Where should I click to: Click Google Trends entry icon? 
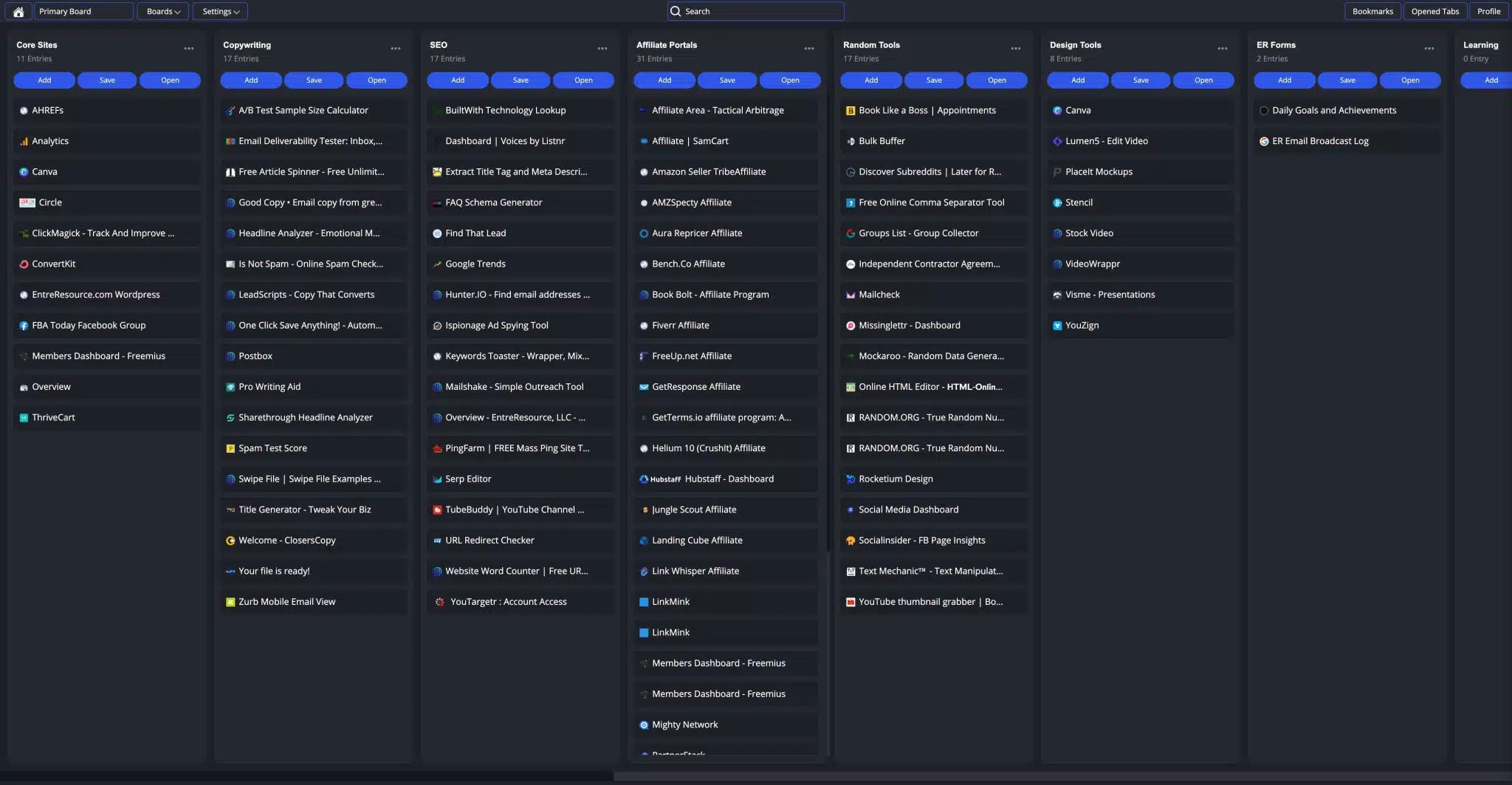[437, 264]
